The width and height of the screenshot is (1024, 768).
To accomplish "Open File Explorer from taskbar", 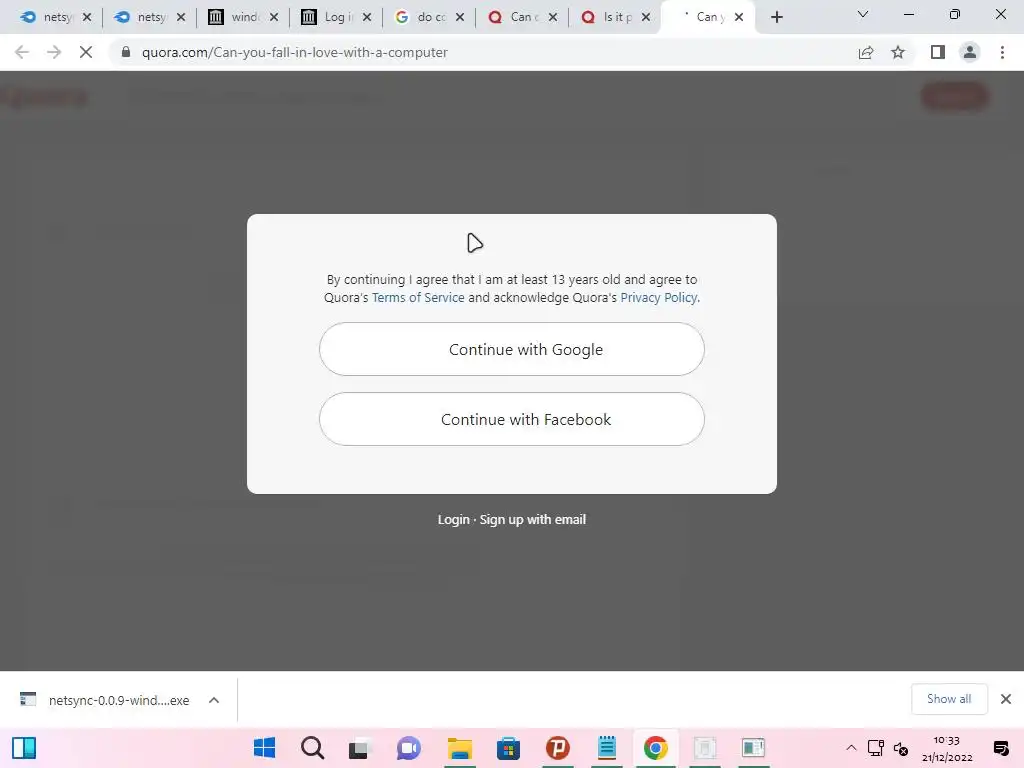I will [459, 748].
